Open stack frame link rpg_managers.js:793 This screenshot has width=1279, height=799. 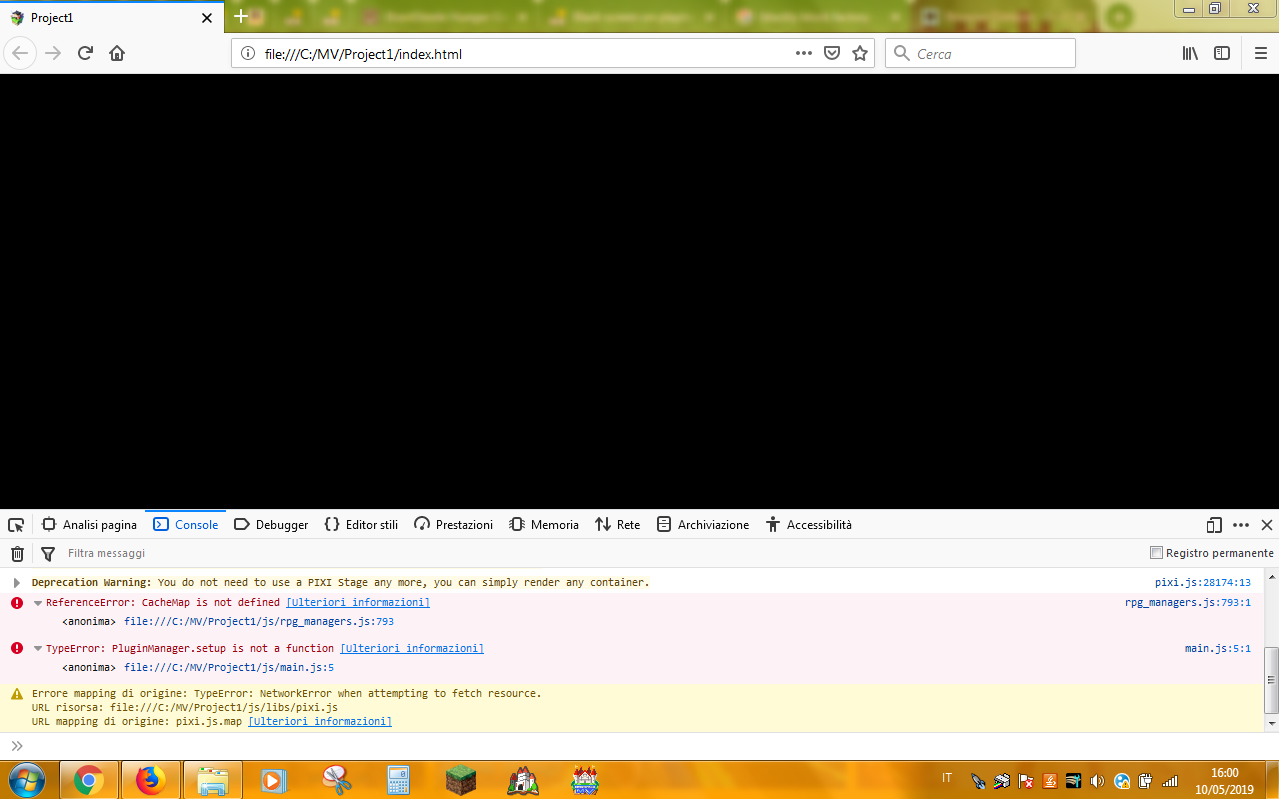[259, 622]
